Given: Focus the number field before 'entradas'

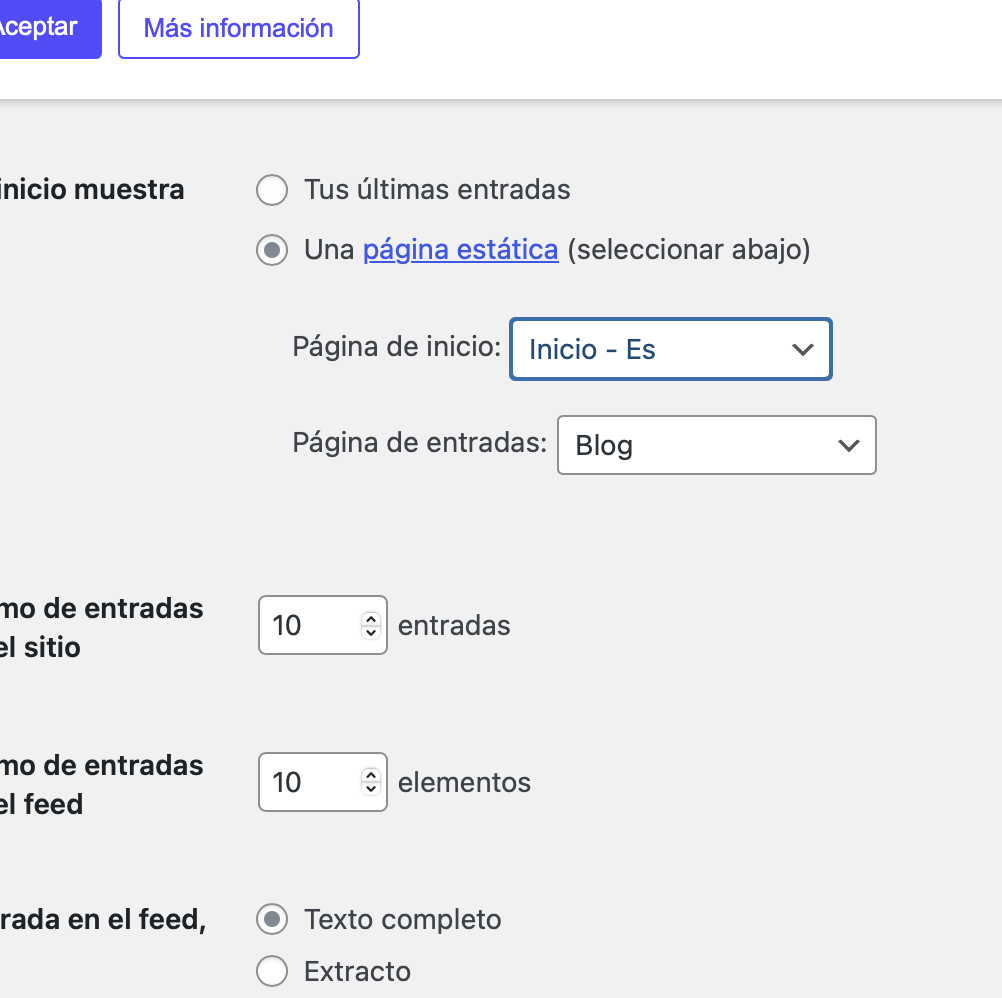Looking at the screenshot, I should pos(305,626).
